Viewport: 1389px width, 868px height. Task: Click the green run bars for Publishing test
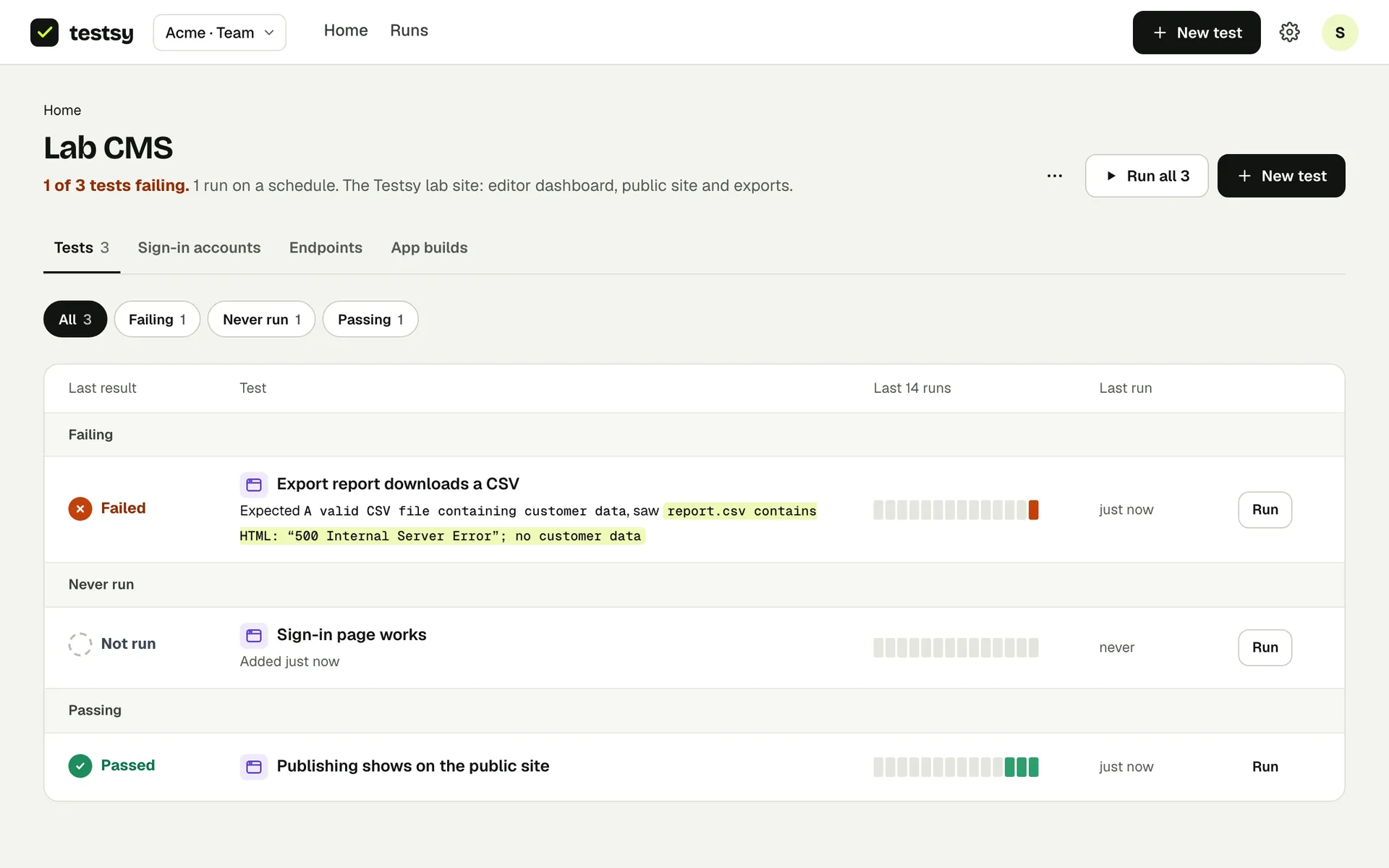1021,767
